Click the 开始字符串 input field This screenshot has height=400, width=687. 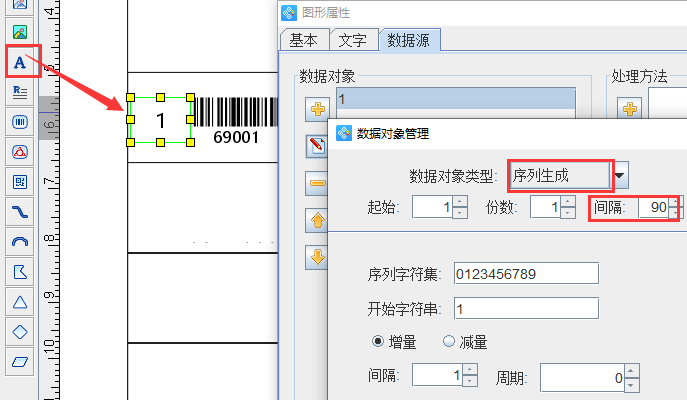526,309
